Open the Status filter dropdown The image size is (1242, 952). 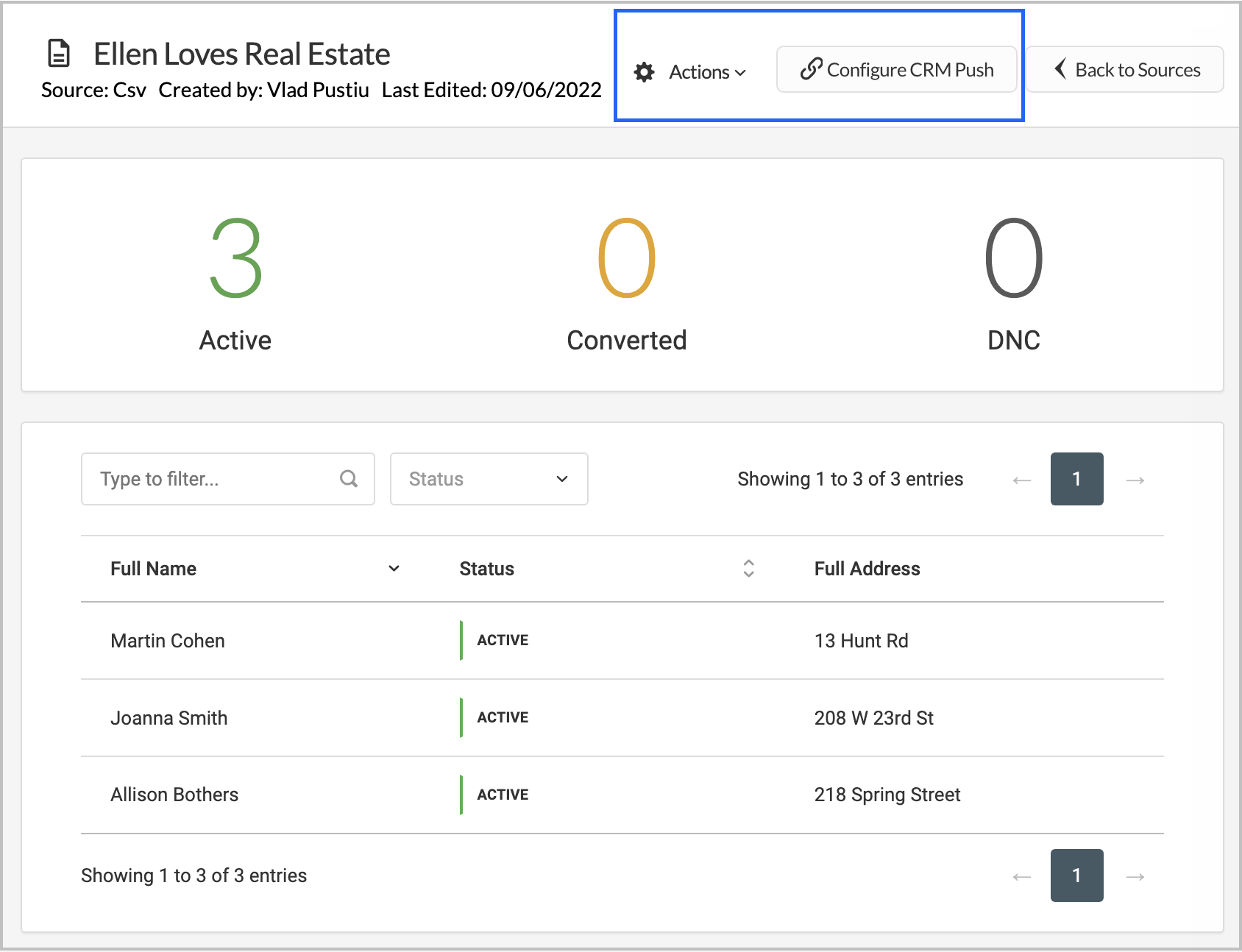coord(489,479)
